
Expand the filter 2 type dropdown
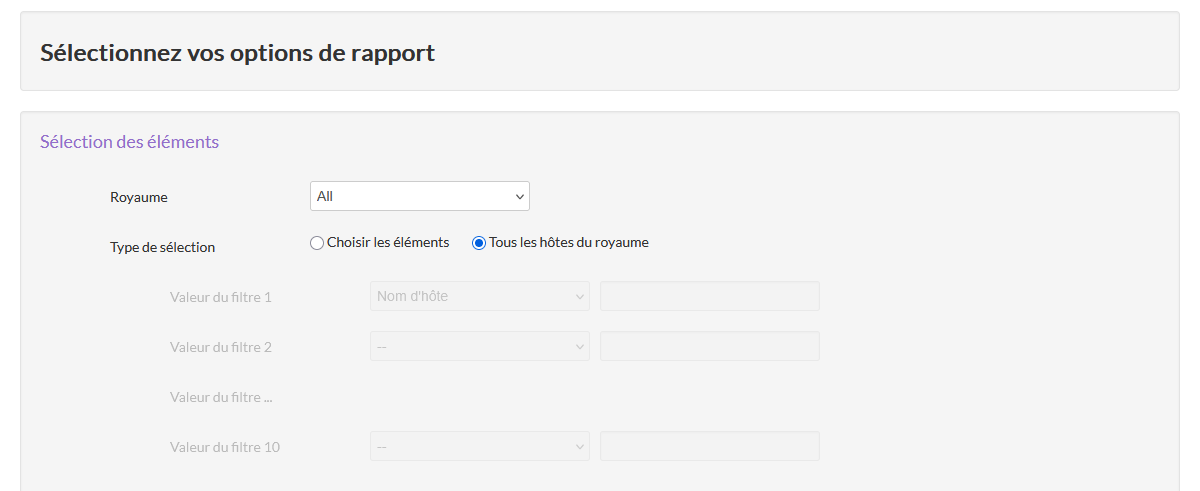479,346
